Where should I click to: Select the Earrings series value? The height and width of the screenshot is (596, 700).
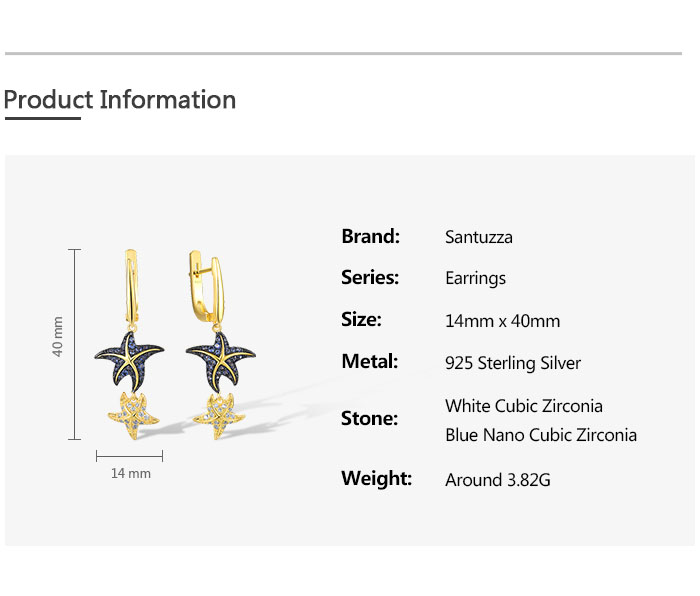click(475, 278)
